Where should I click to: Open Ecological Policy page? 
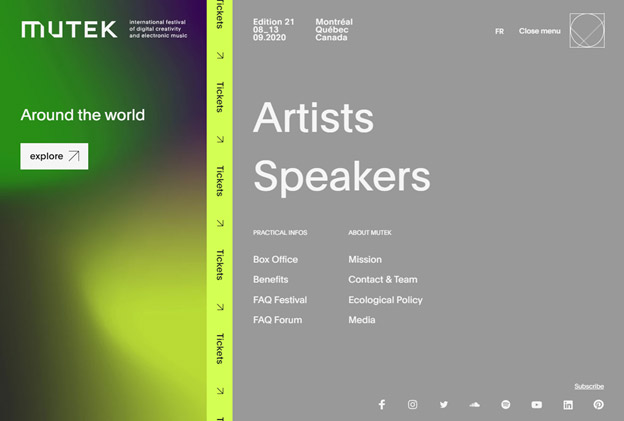tap(385, 300)
